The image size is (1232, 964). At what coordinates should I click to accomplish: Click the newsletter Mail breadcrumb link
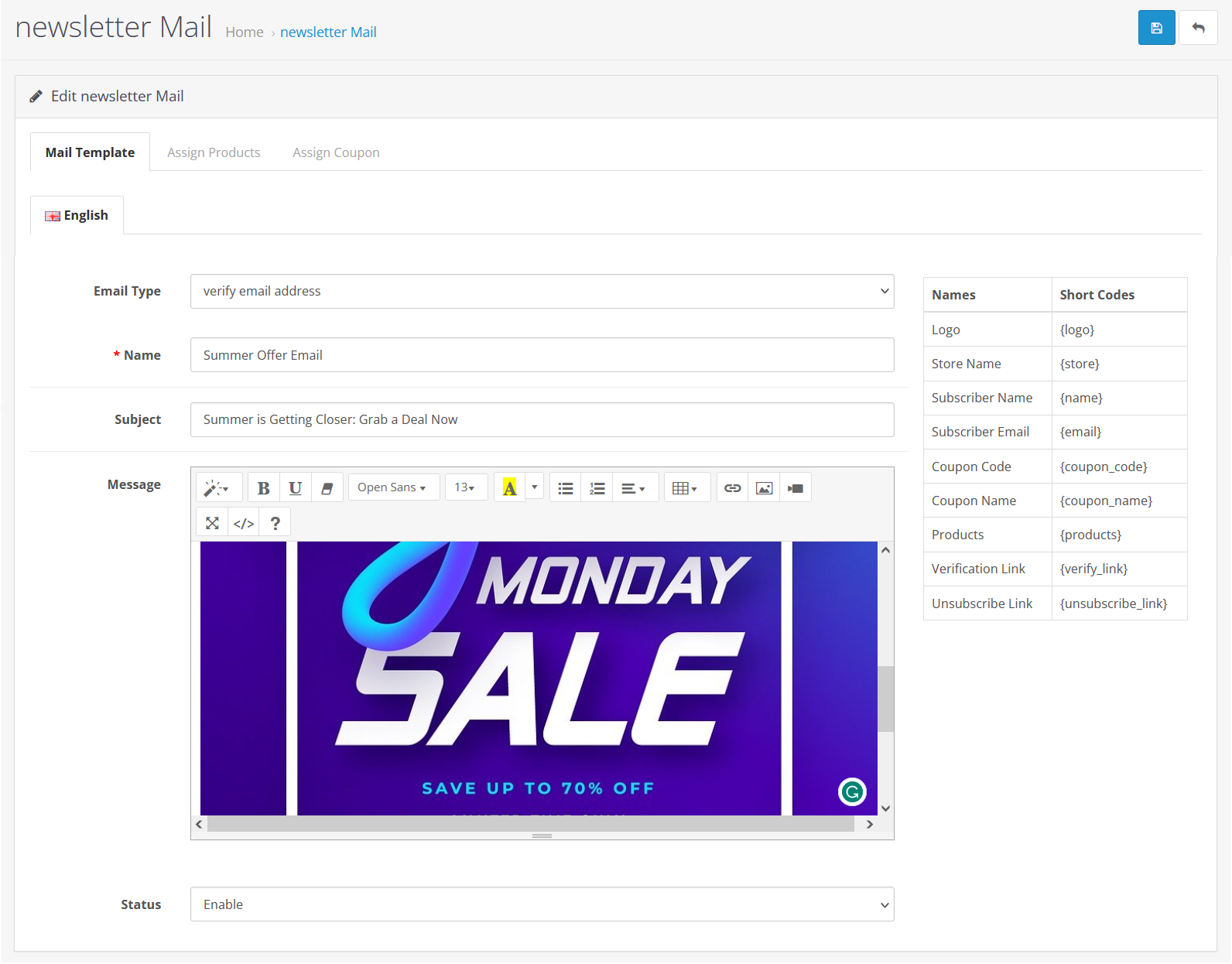point(328,32)
